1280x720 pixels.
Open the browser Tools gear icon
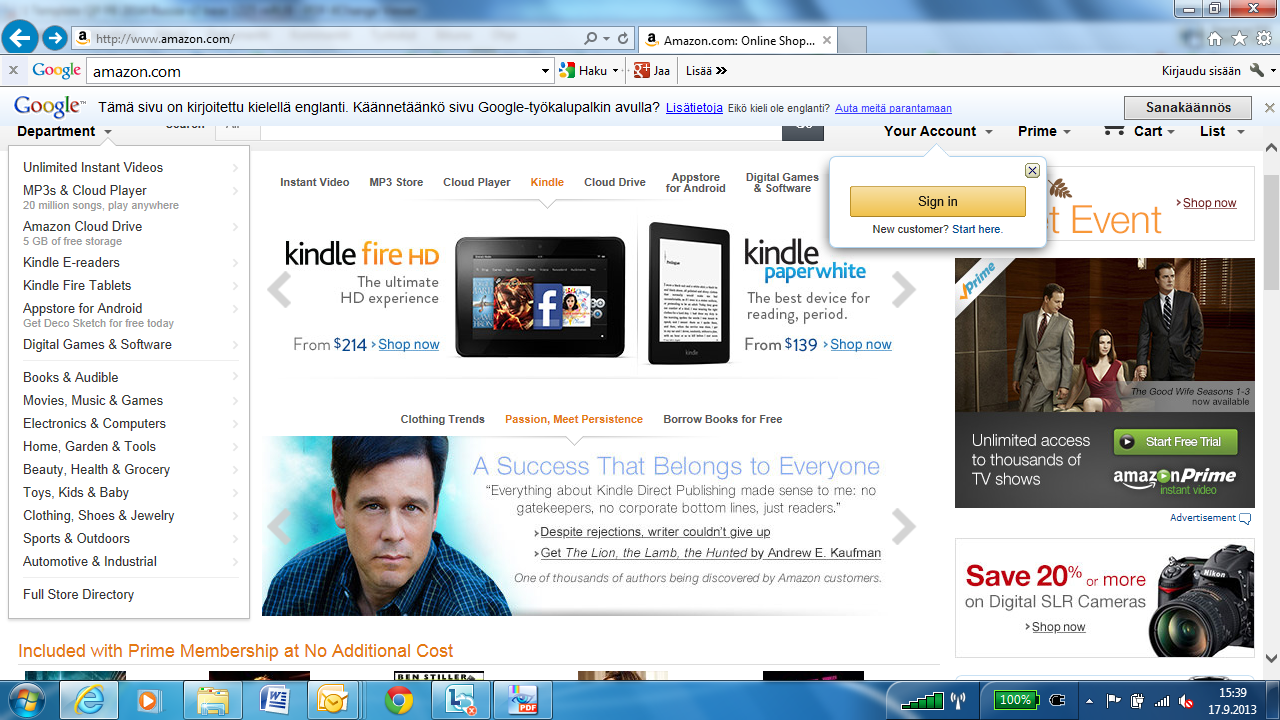[x=1264, y=39]
